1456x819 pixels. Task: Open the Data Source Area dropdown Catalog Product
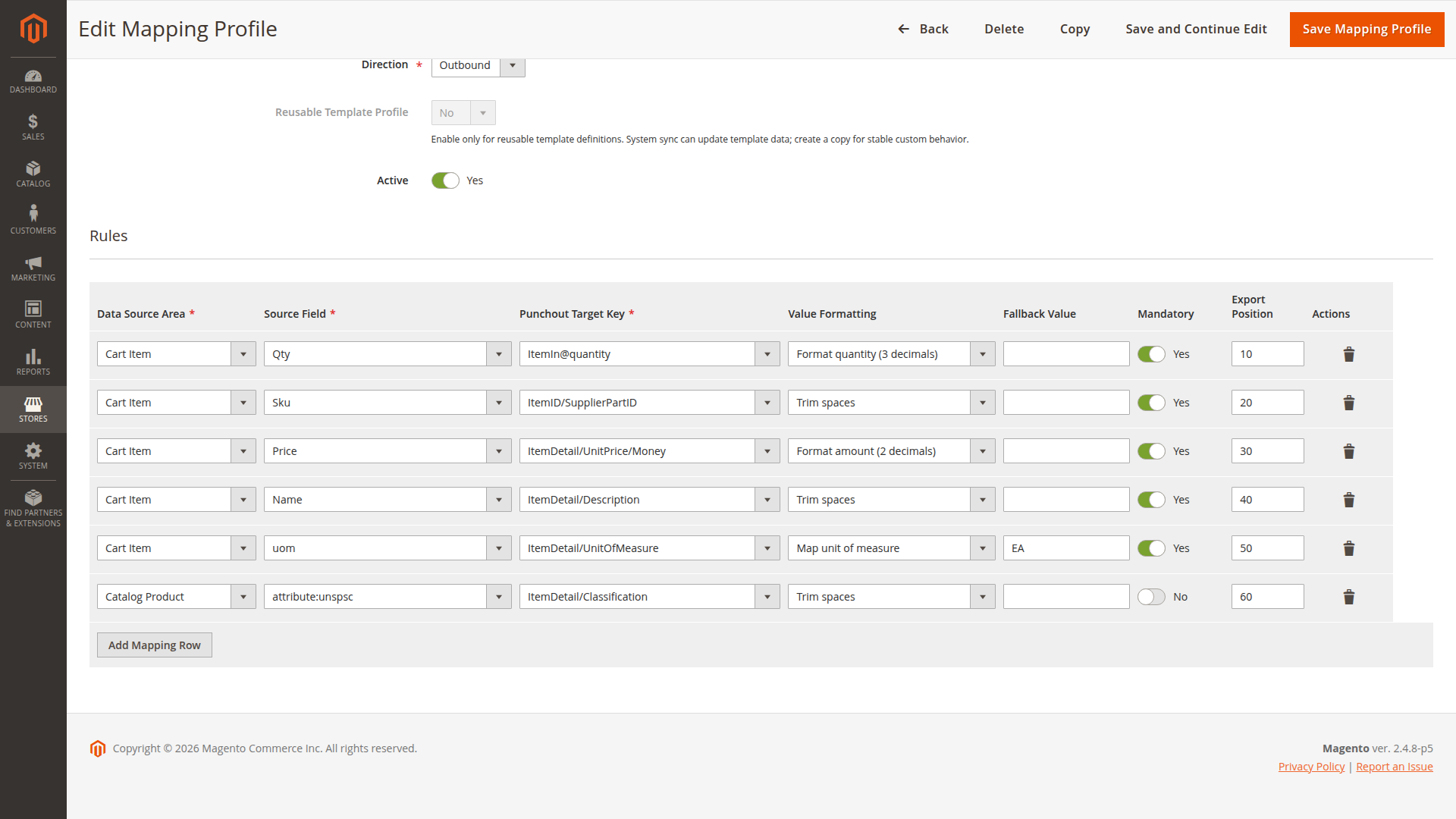[177, 597]
